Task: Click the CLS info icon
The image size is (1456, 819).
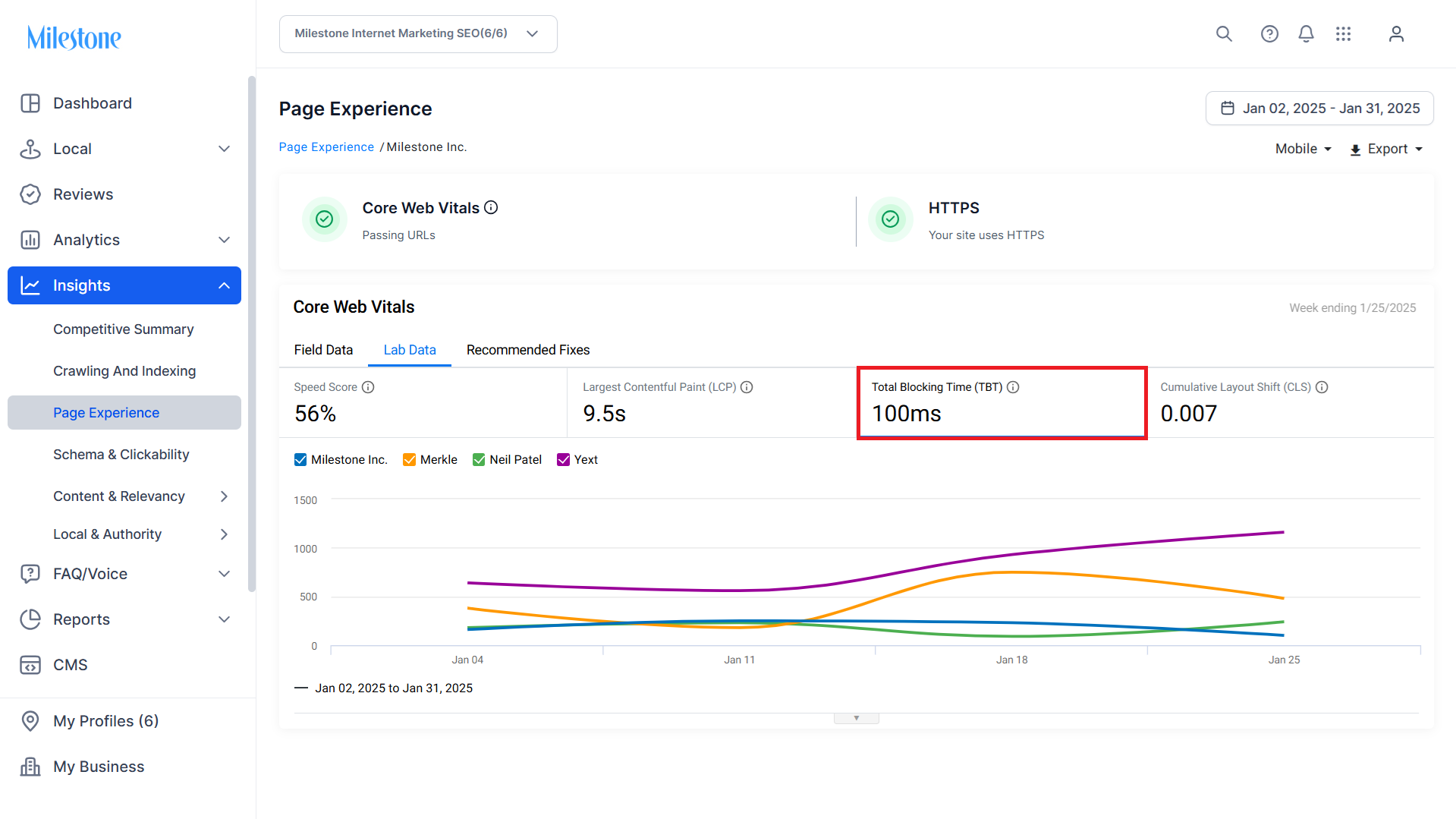Action: pos(1322,387)
